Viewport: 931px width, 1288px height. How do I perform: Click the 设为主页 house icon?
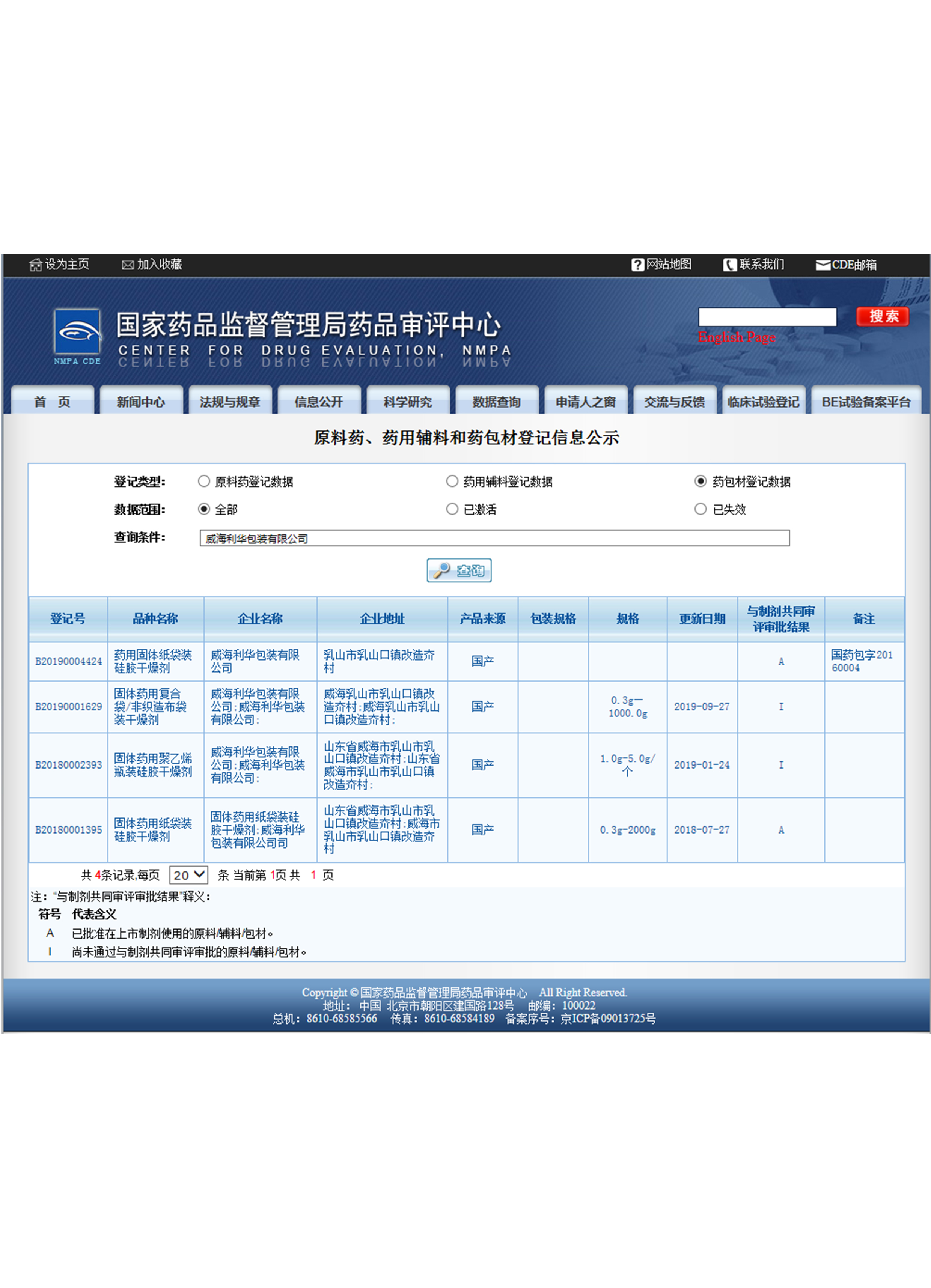pos(36,265)
